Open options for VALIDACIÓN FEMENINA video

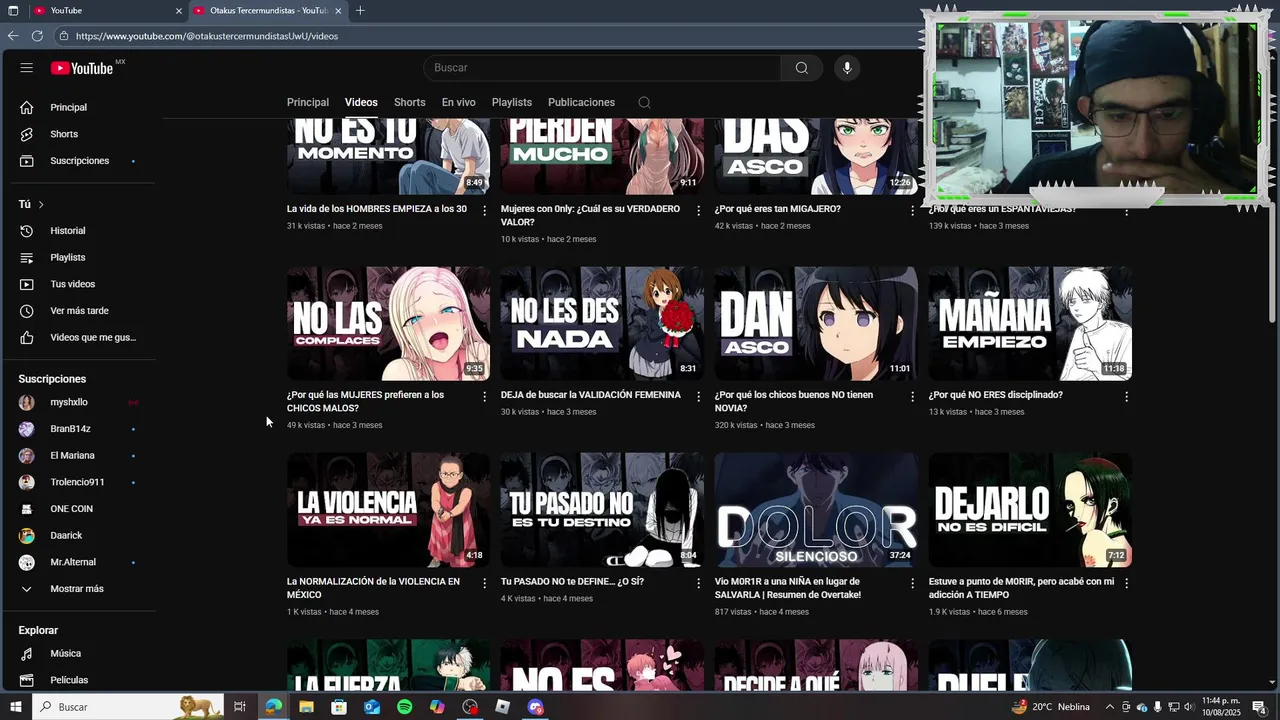click(699, 397)
